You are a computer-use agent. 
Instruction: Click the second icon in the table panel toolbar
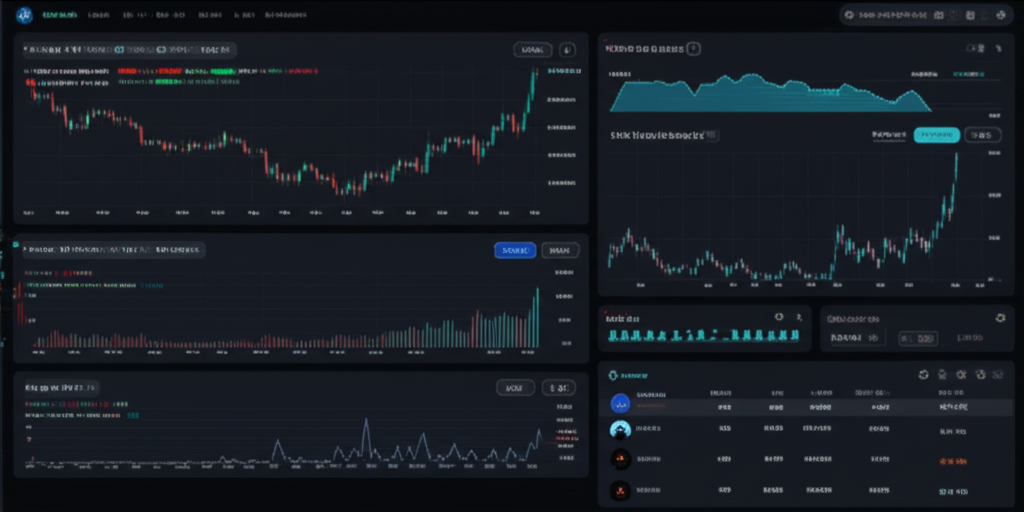pos(942,375)
